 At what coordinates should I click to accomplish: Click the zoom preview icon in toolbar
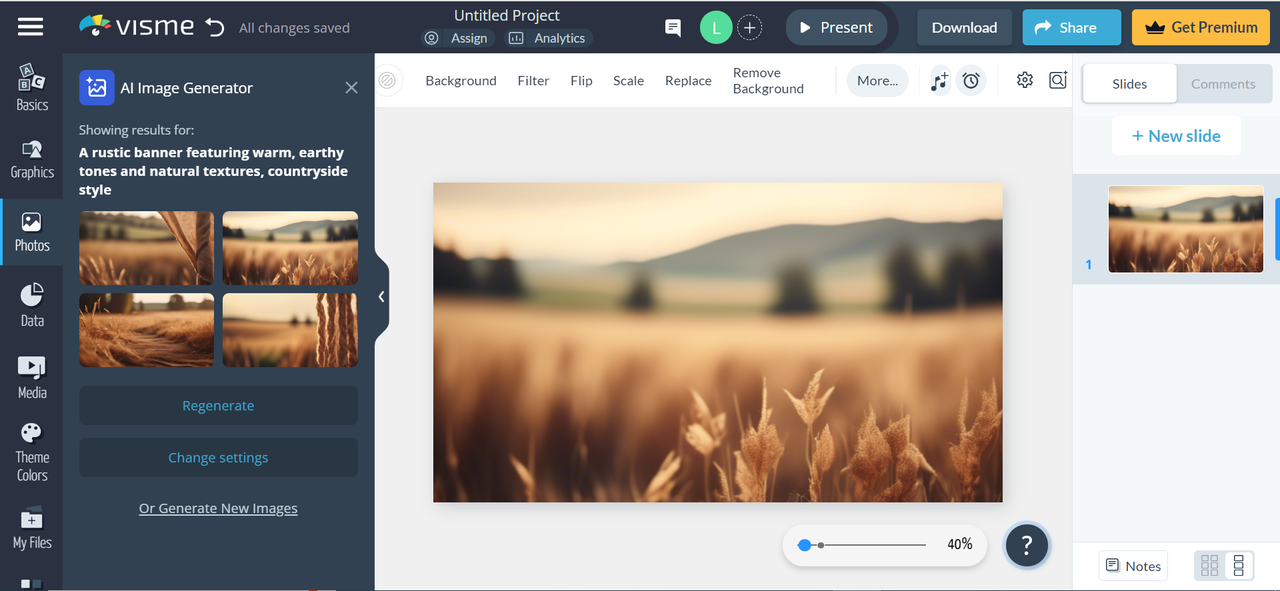pyautogui.click(x=1058, y=80)
